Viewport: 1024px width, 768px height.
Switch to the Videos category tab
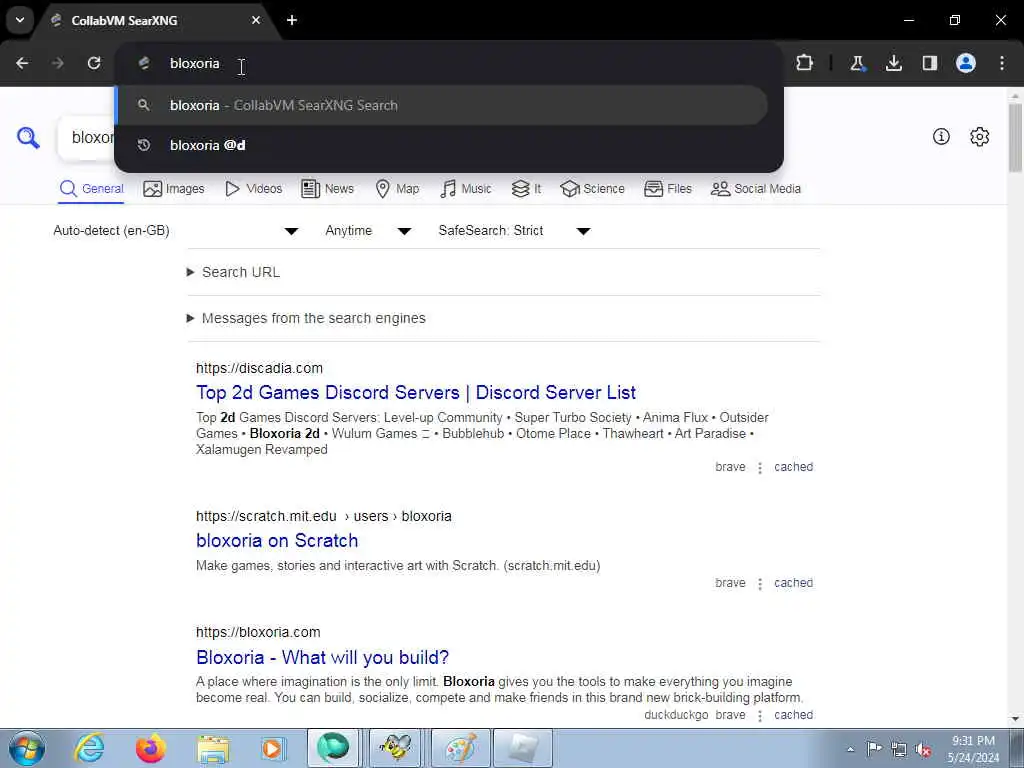253,189
